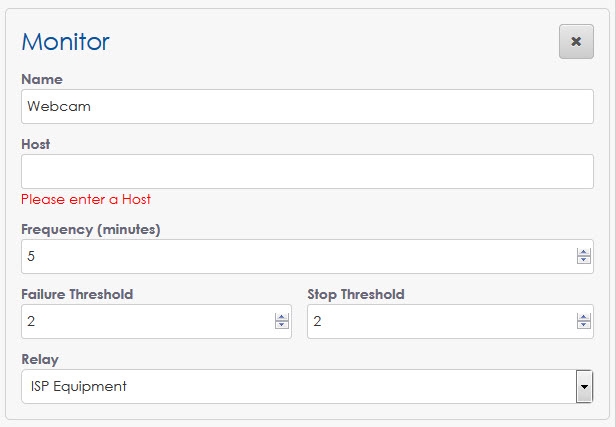Click the Frequency (minutes) label
The width and height of the screenshot is (616, 427).
(x=91, y=229)
